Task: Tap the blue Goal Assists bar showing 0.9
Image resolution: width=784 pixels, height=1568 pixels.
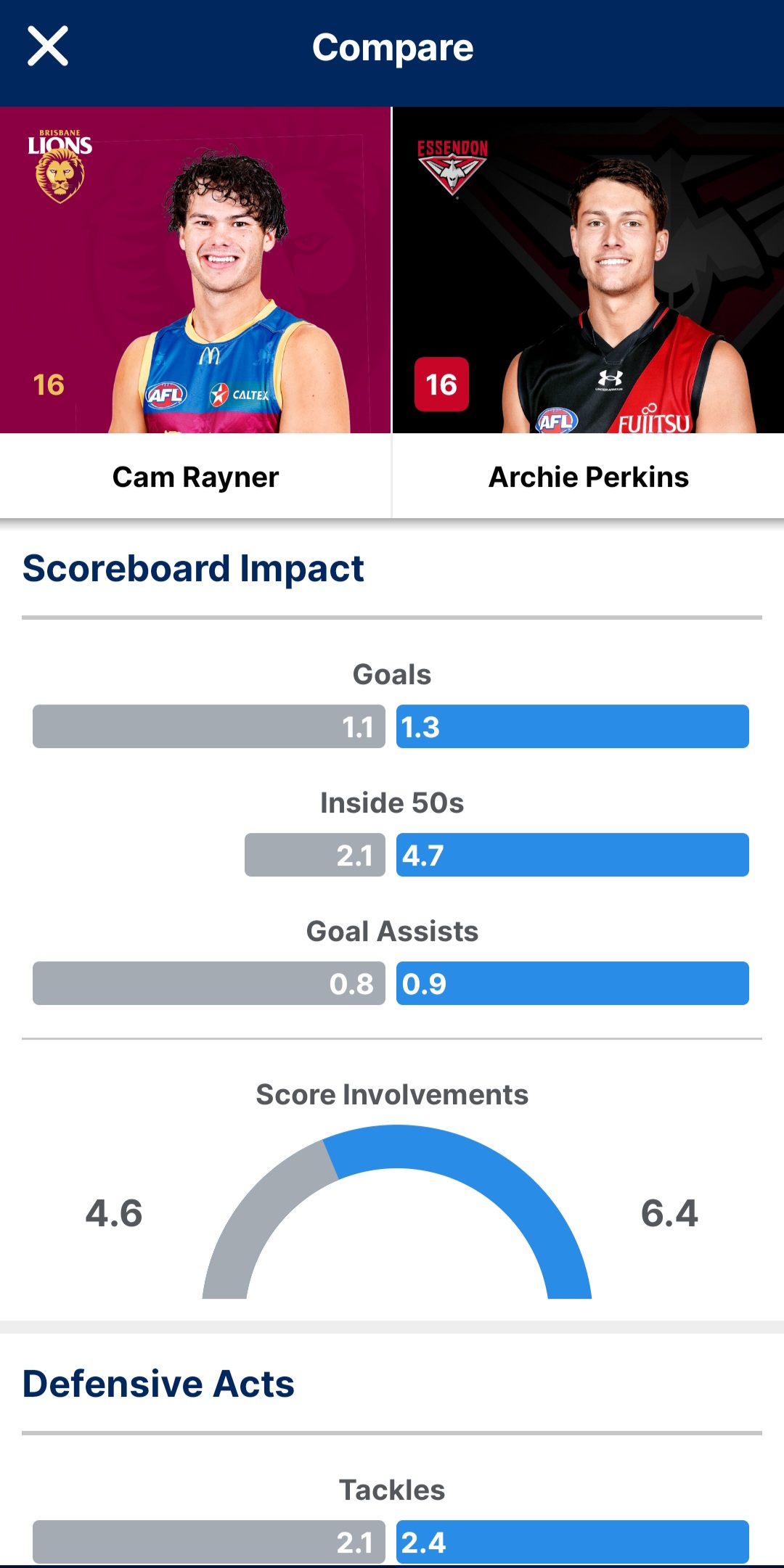Action: pyautogui.click(x=573, y=983)
